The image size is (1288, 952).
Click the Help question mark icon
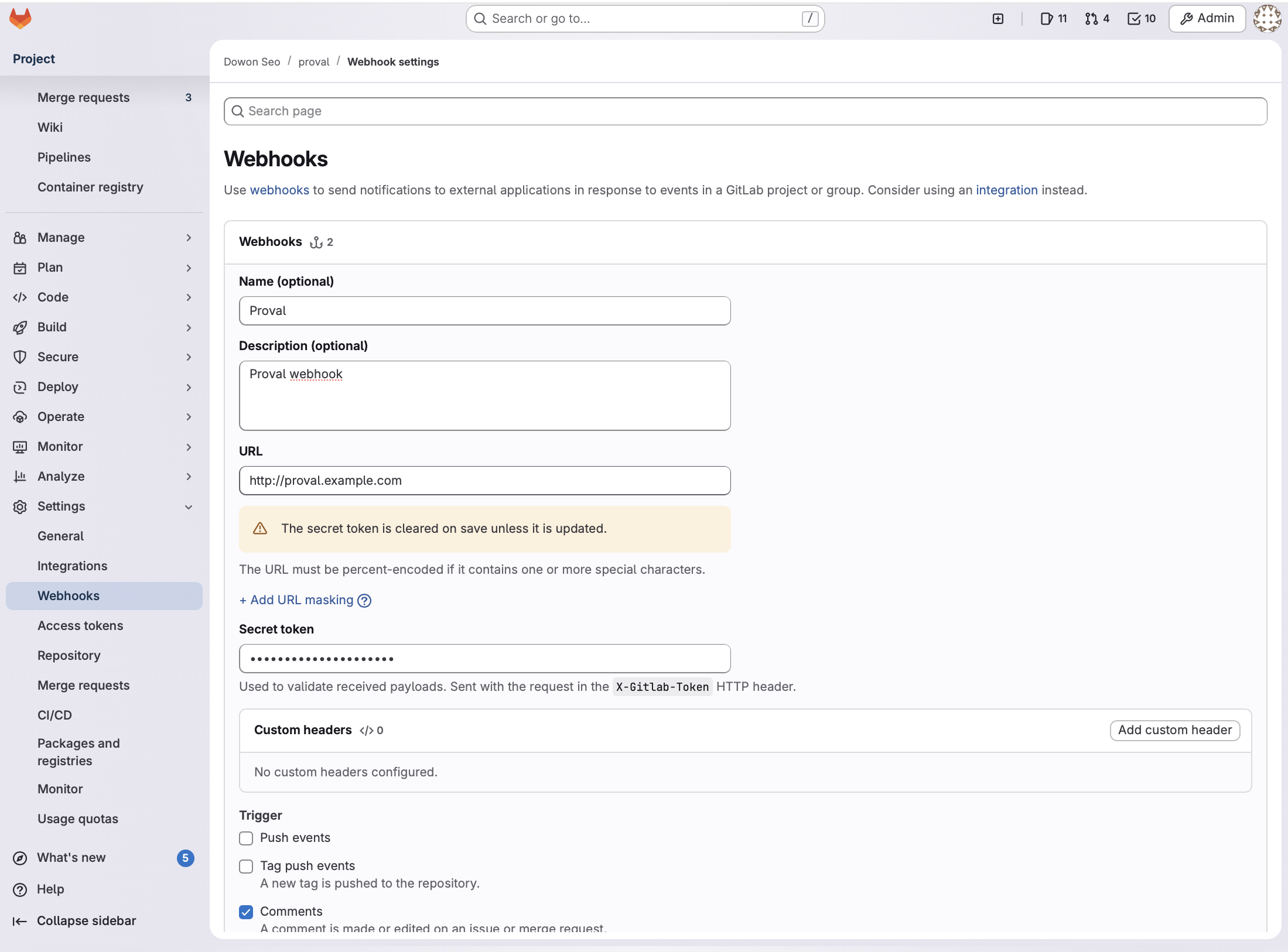point(20,889)
